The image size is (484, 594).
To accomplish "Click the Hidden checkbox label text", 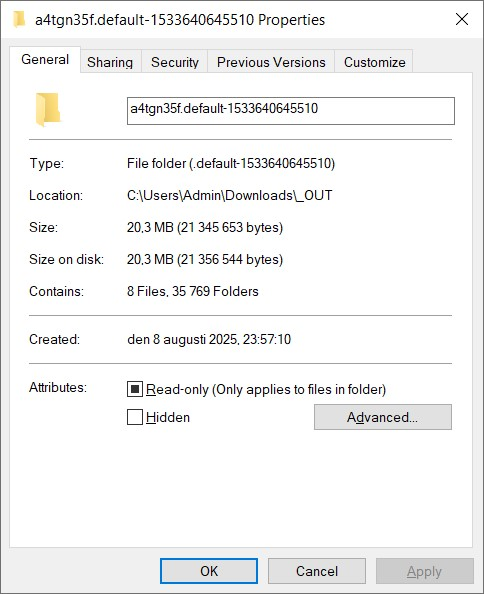I will [x=168, y=417].
